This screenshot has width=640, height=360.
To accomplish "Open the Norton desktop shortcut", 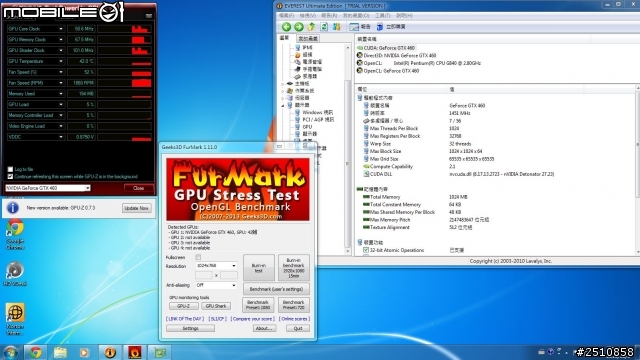I will click(15, 319).
